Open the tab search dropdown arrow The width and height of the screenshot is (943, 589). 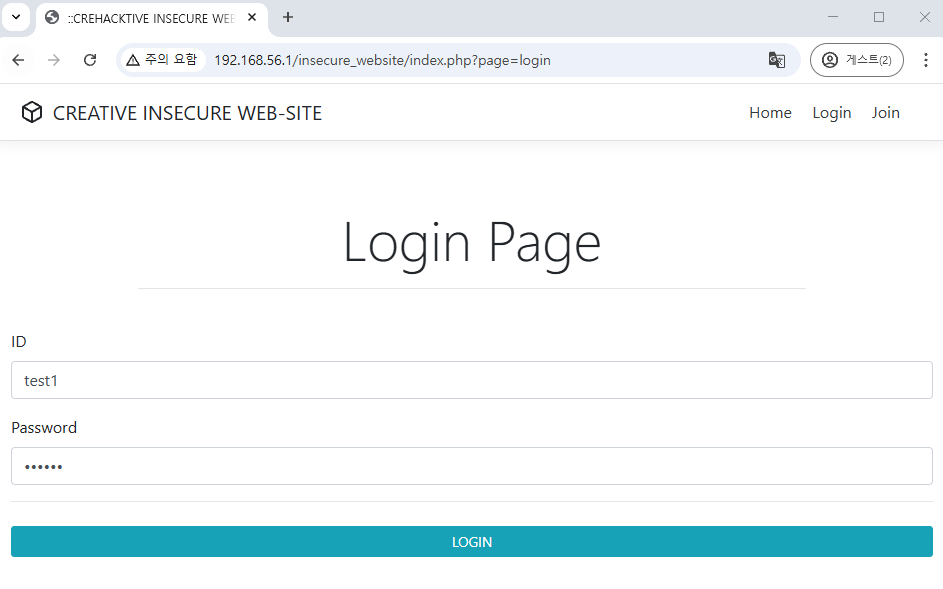click(x=16, y=17)
